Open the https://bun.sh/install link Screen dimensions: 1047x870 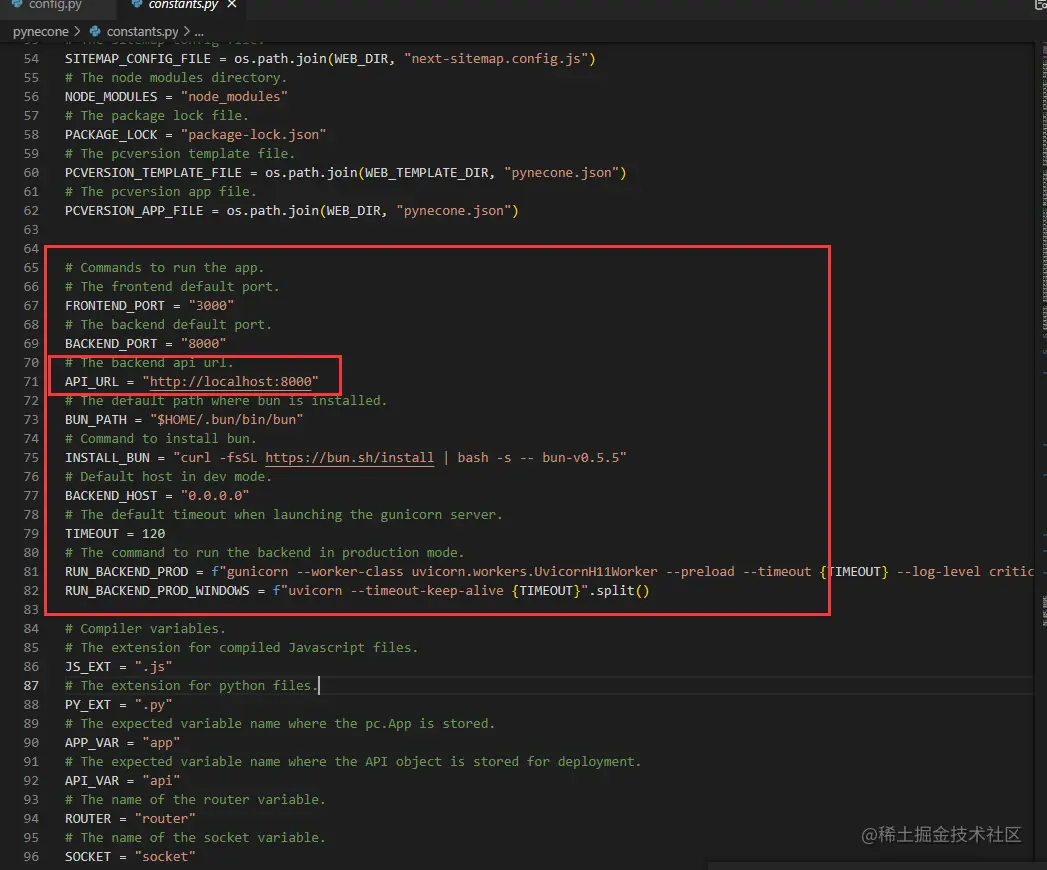click(x=349, y=458)
